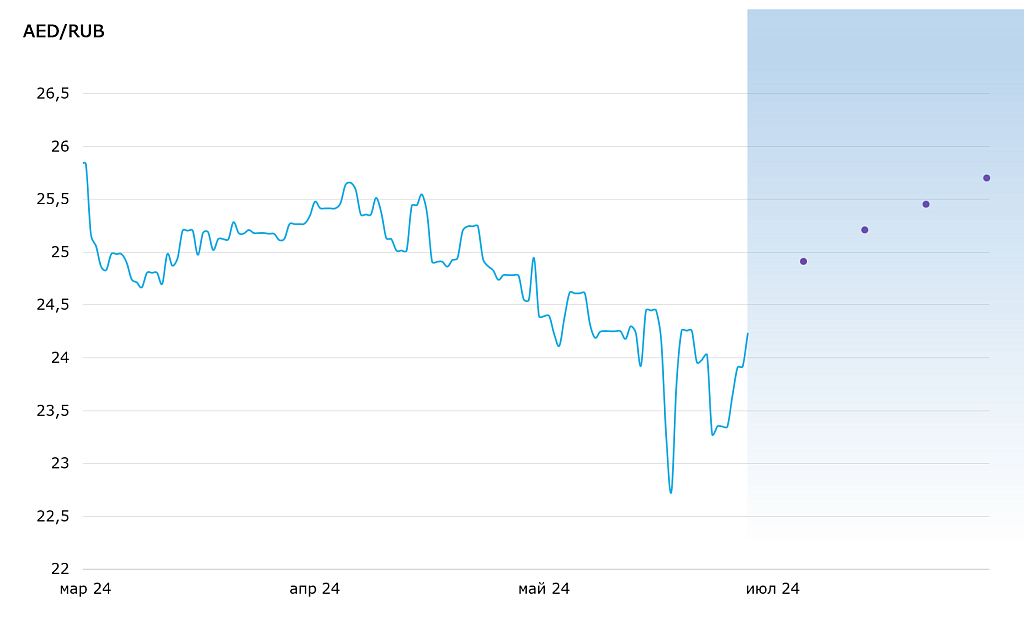Click the AED/RUB chart title
Viewport: 1024px width, 627px height.
pos(63,31)
